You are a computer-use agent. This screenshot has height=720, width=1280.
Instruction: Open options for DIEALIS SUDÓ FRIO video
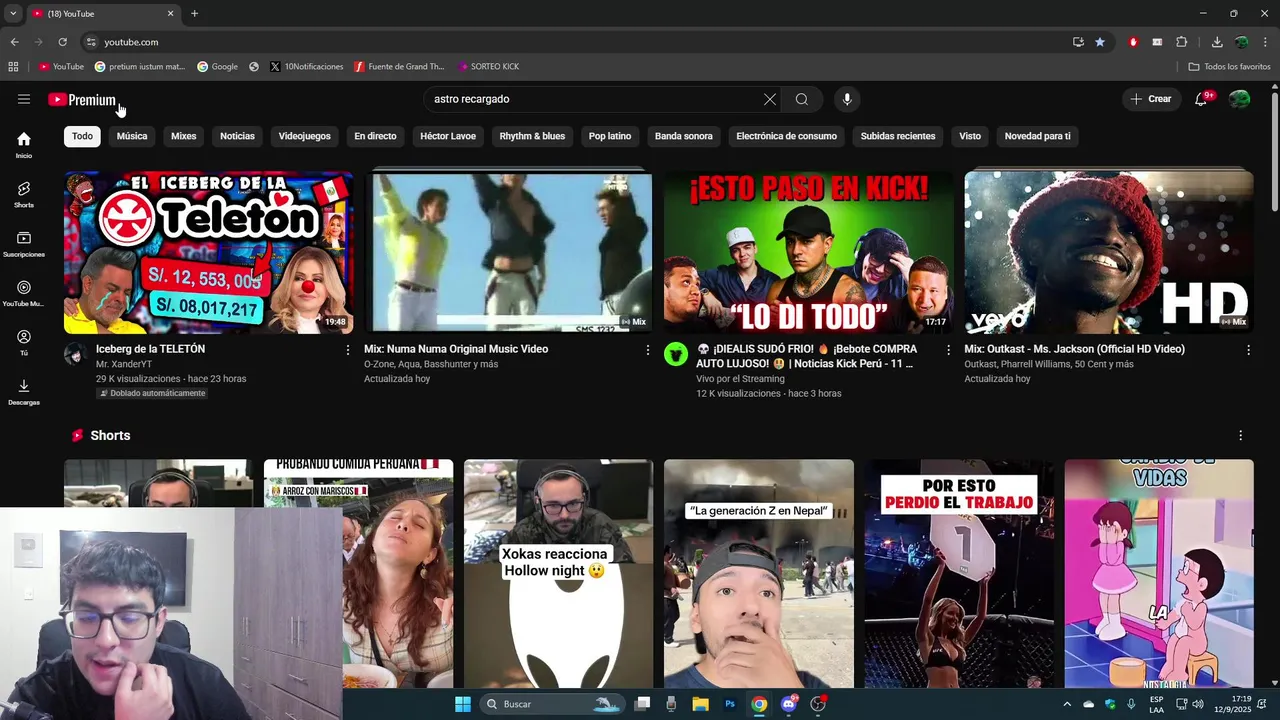pos(948,350)
